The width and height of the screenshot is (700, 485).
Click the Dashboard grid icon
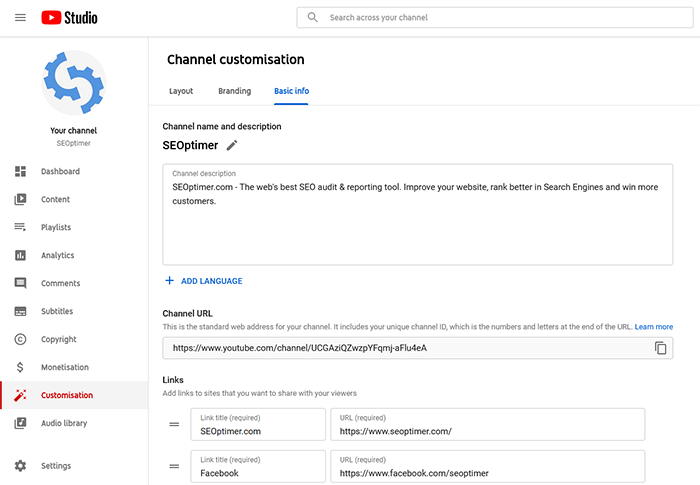tap(20, 171)
